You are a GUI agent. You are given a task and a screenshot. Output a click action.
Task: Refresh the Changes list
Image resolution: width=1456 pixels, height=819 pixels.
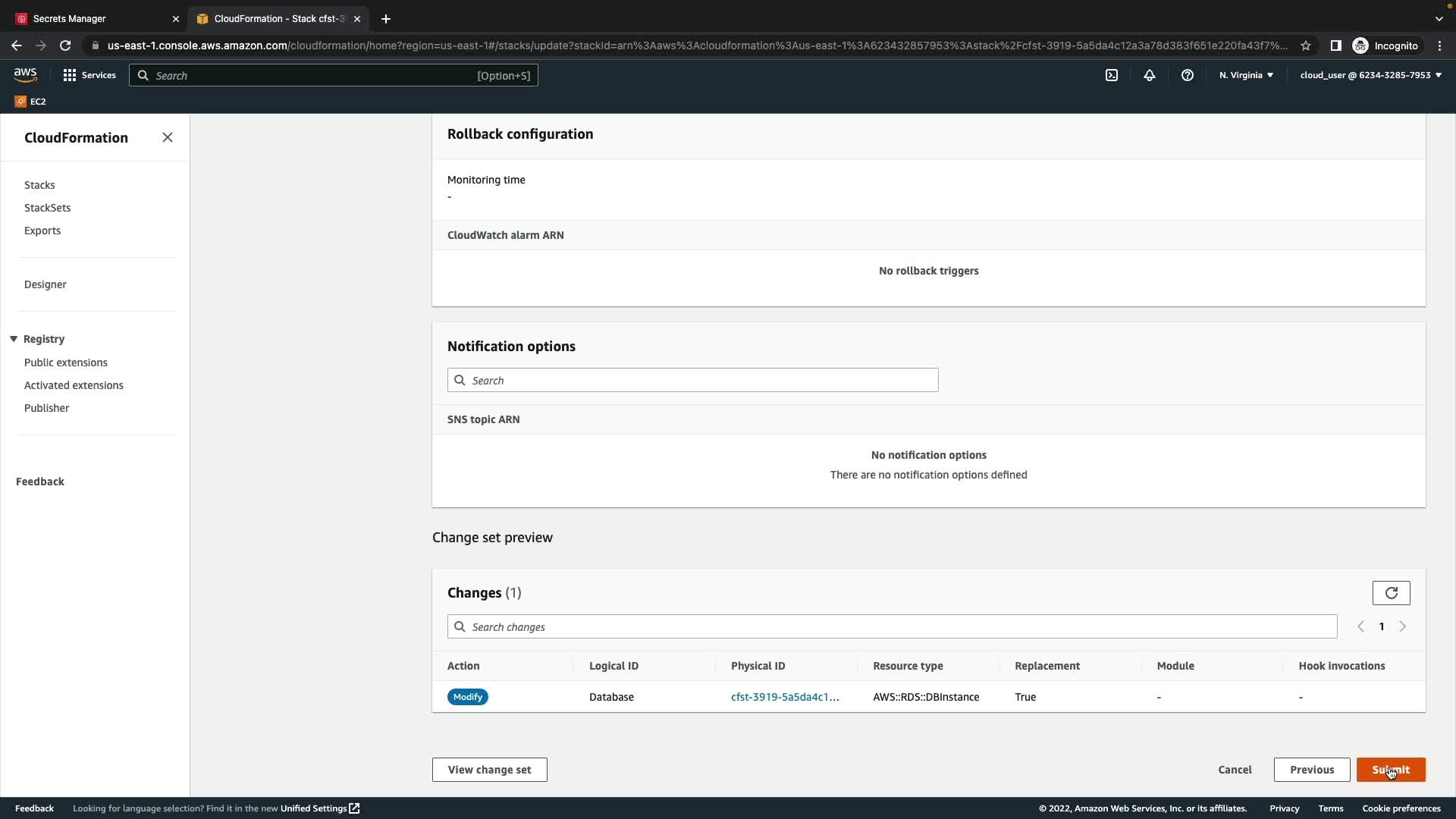click(x=1391, y=593)
